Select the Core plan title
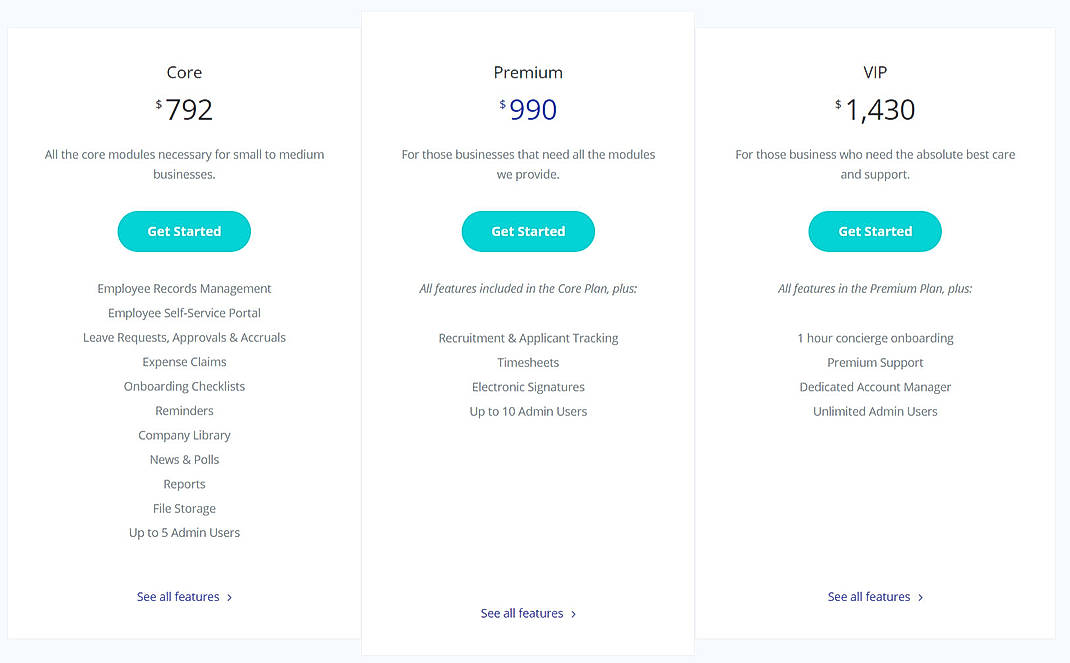 coord(184,72)
